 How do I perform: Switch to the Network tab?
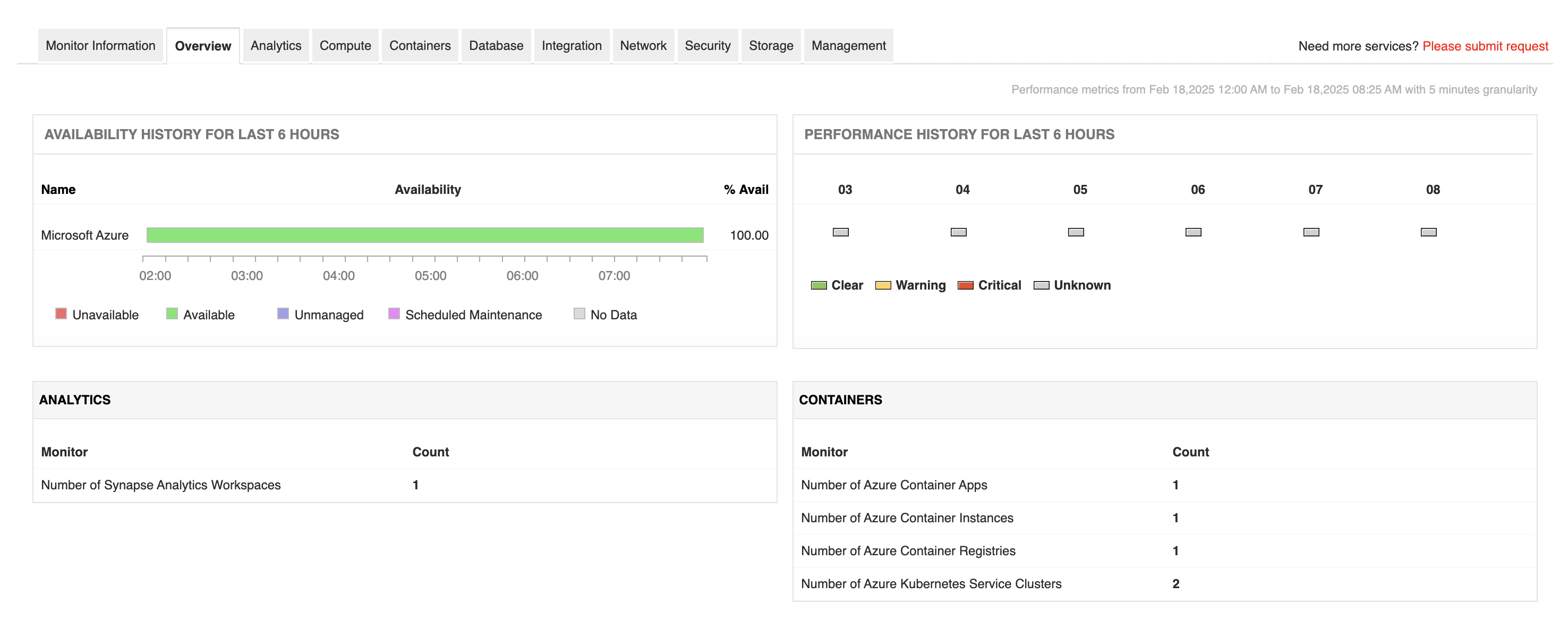tap(643, 45)
